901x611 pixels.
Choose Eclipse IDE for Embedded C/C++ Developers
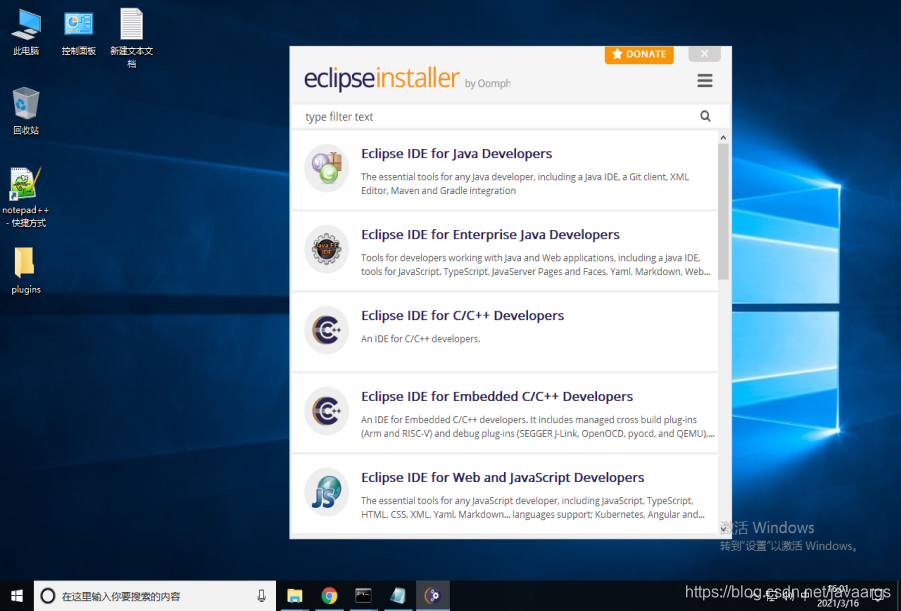tap(497, 397)
